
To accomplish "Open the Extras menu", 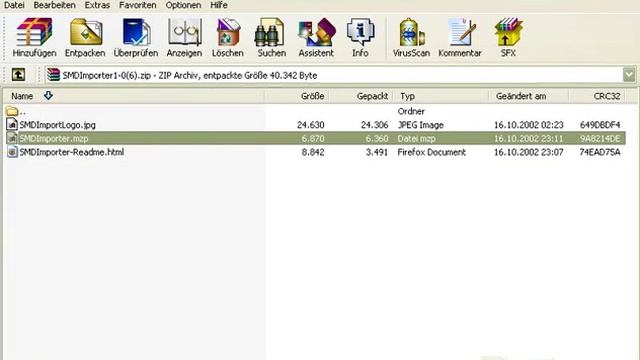I will point(97,5).
